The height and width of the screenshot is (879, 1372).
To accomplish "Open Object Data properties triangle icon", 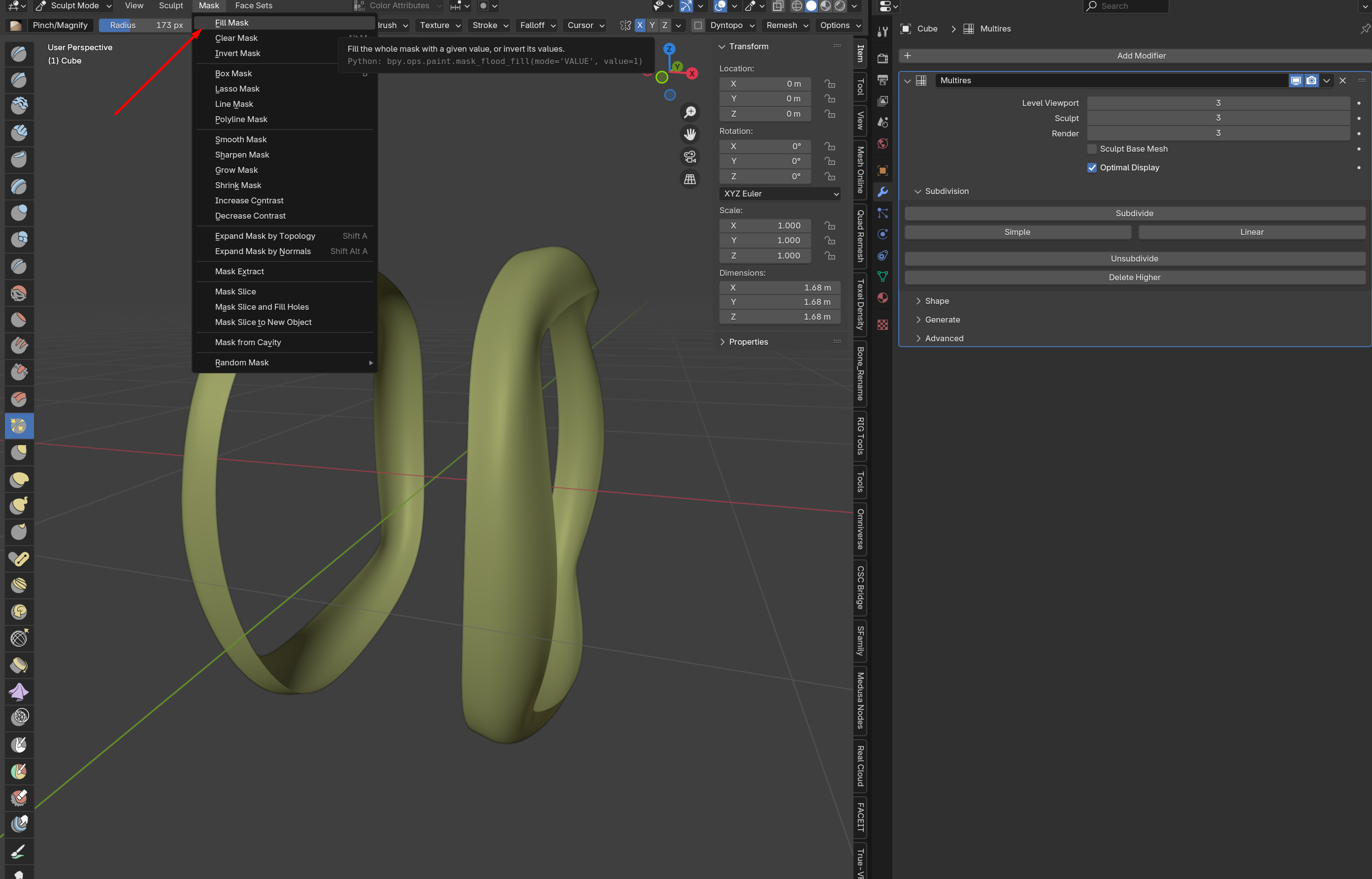I will coord(882,277).
